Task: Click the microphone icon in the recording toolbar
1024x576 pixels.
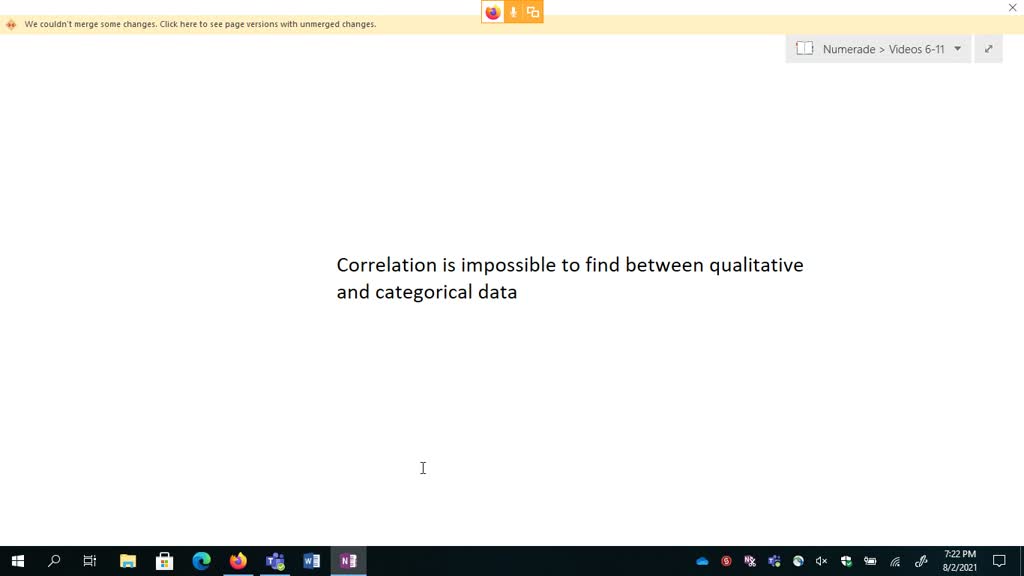Action: tap(512, 12)
